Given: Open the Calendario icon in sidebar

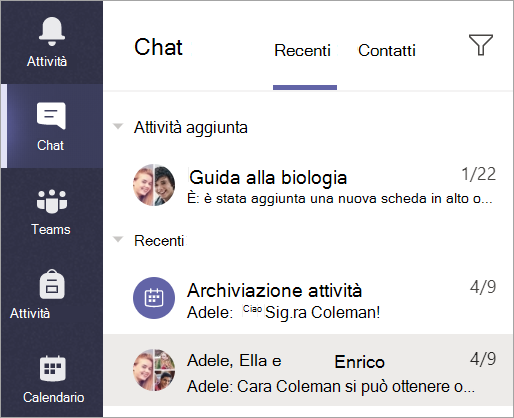Looking at the screenshot, I should 52,368.
